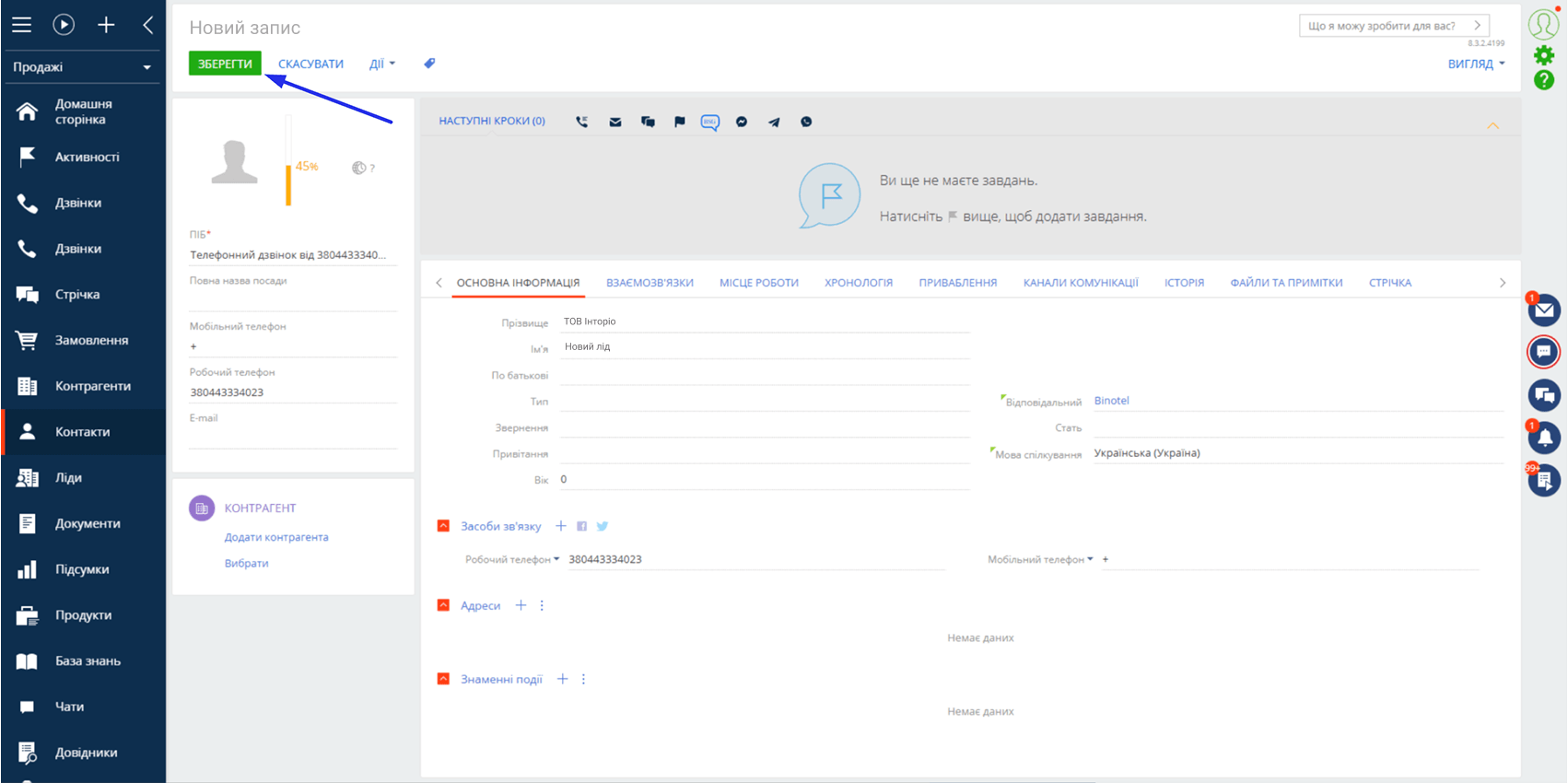Open the Продажі workplace dropdown
This screenshot has height=783, width=1568.
coord(82,67)
